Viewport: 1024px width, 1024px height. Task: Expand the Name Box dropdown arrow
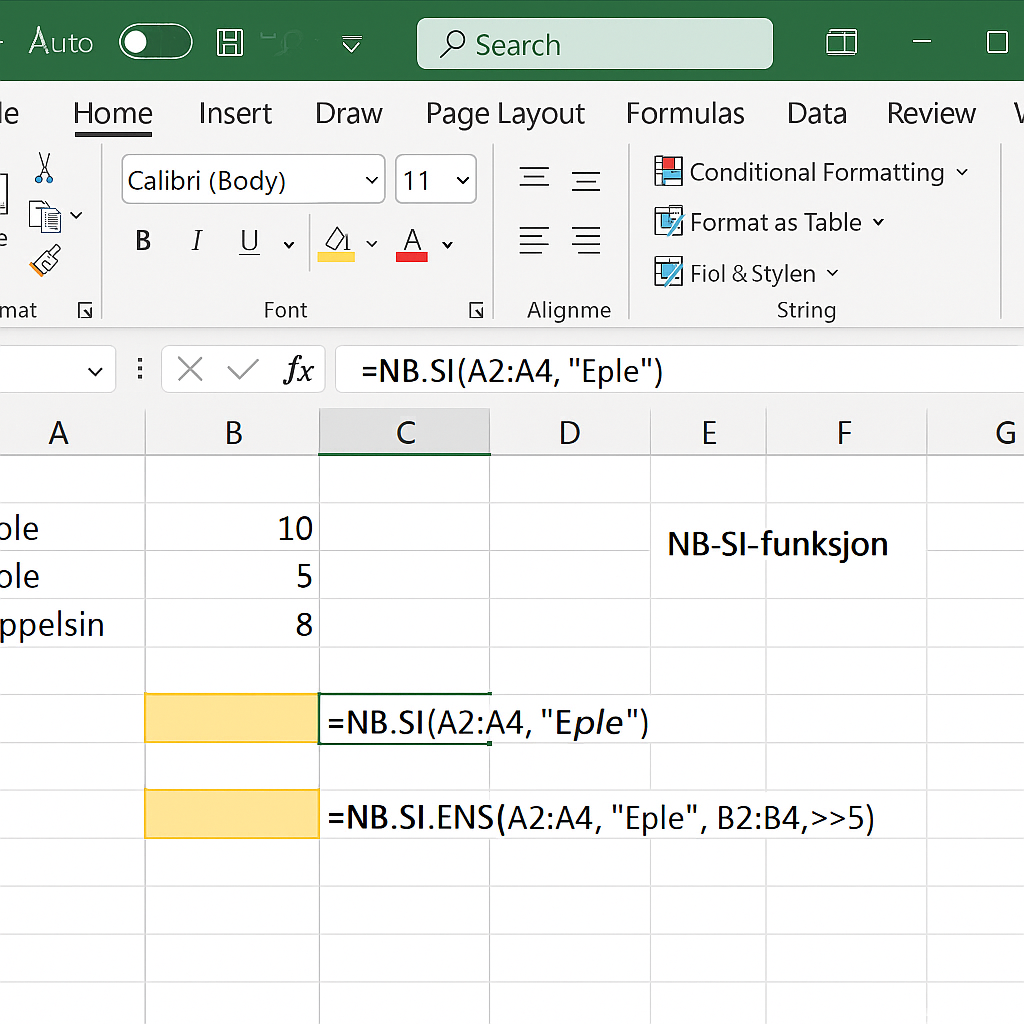tap(95, 372)
